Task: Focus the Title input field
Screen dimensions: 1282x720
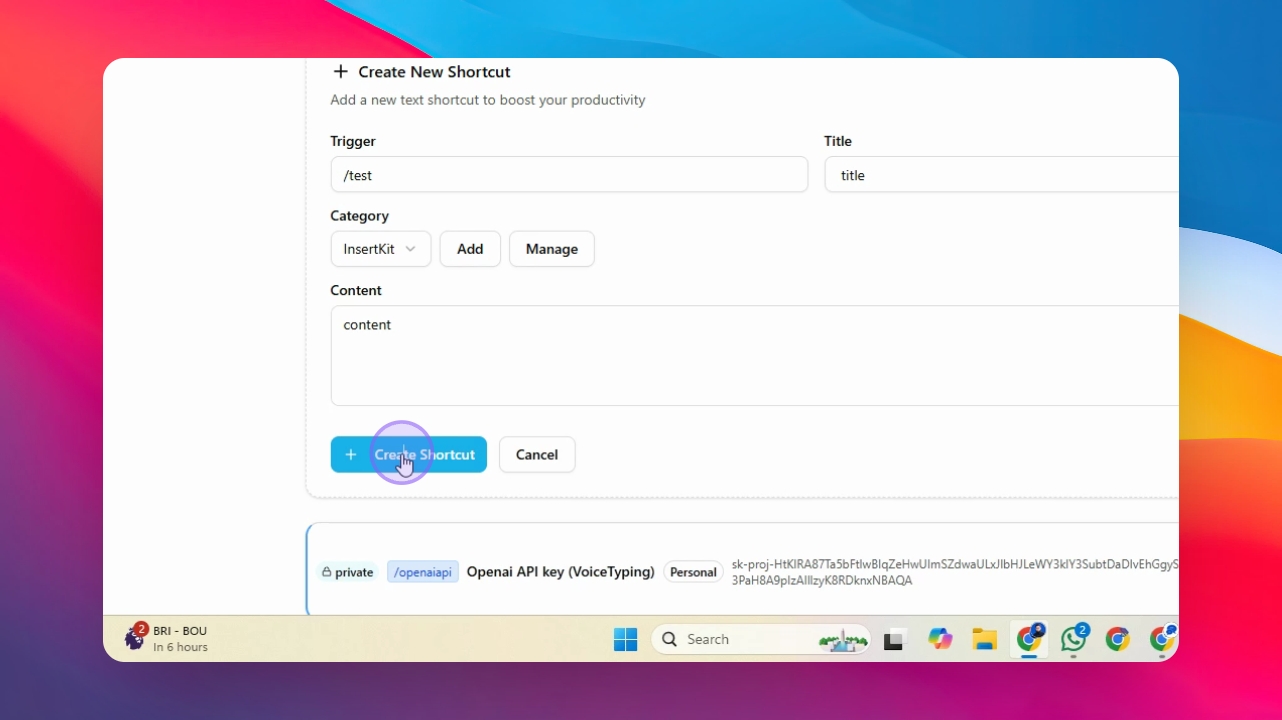Action: click(1001, 175)
